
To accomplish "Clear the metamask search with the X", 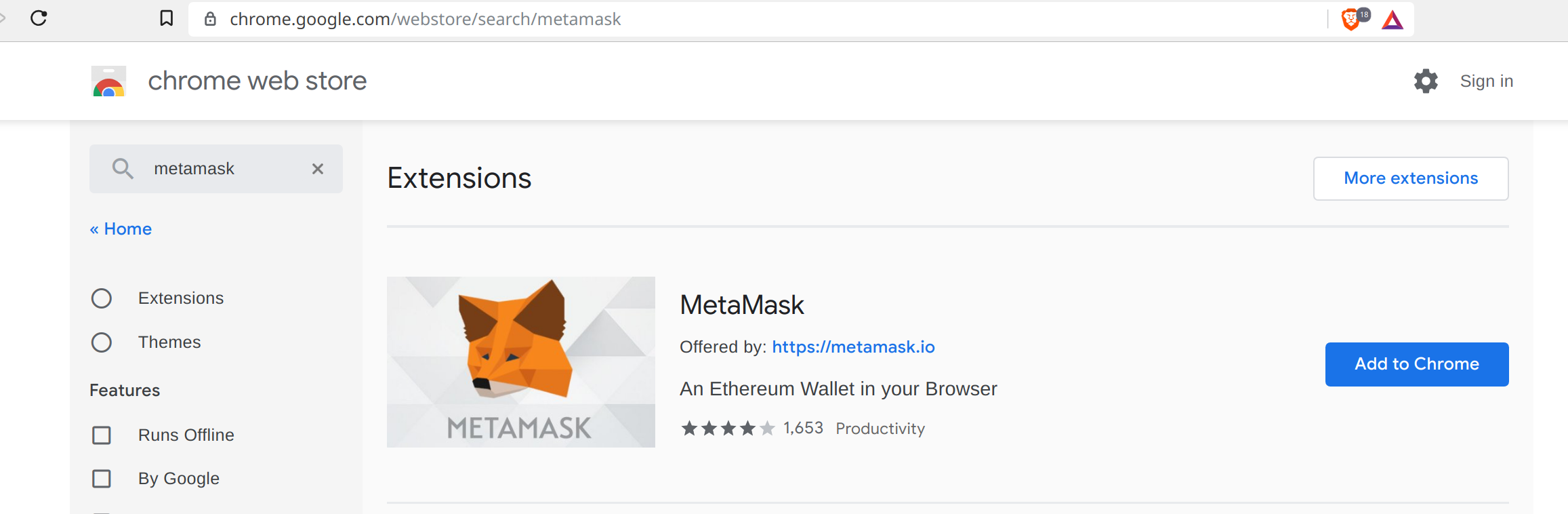I will pos(317,168).
